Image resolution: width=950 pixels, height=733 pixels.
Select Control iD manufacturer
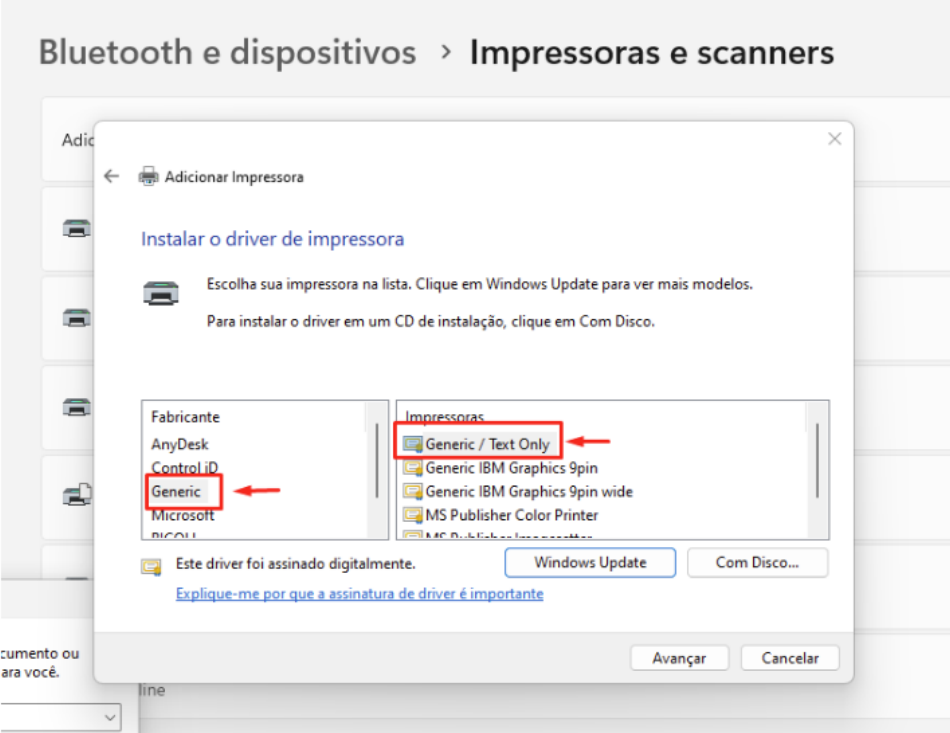(184, 467)
